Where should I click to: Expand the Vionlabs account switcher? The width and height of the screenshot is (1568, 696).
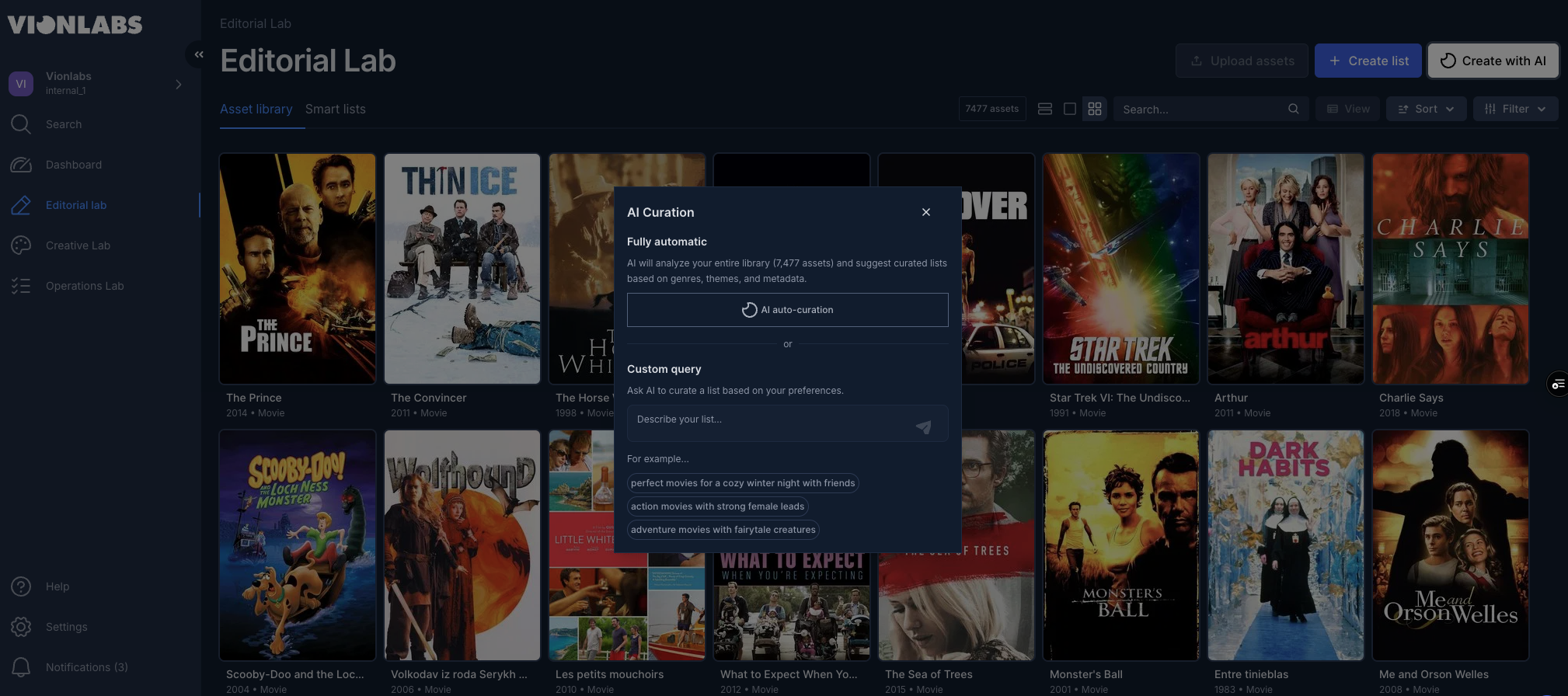[x=179, y=84]
